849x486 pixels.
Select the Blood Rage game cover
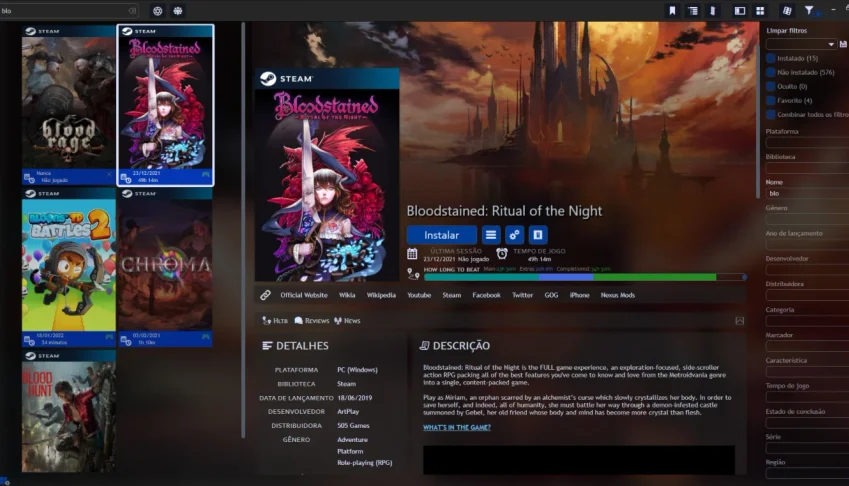click(69, 103)
